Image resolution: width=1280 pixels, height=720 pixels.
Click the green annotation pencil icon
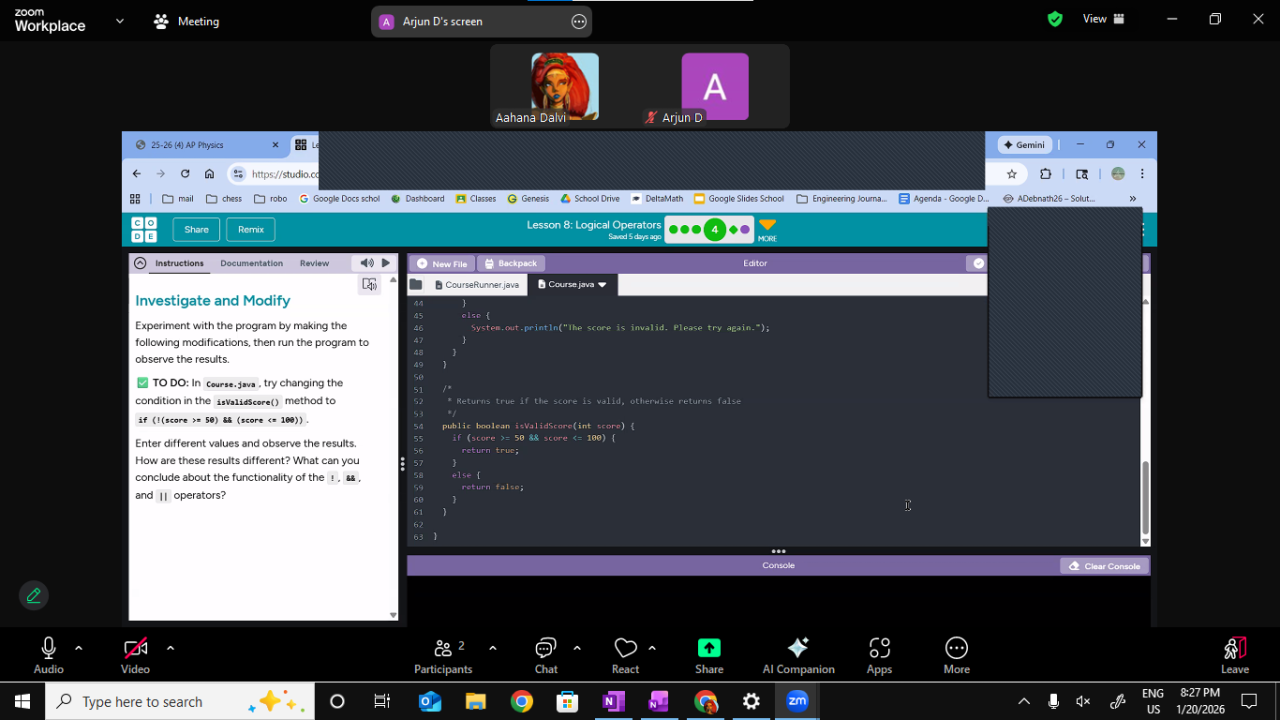click(33, 596)
